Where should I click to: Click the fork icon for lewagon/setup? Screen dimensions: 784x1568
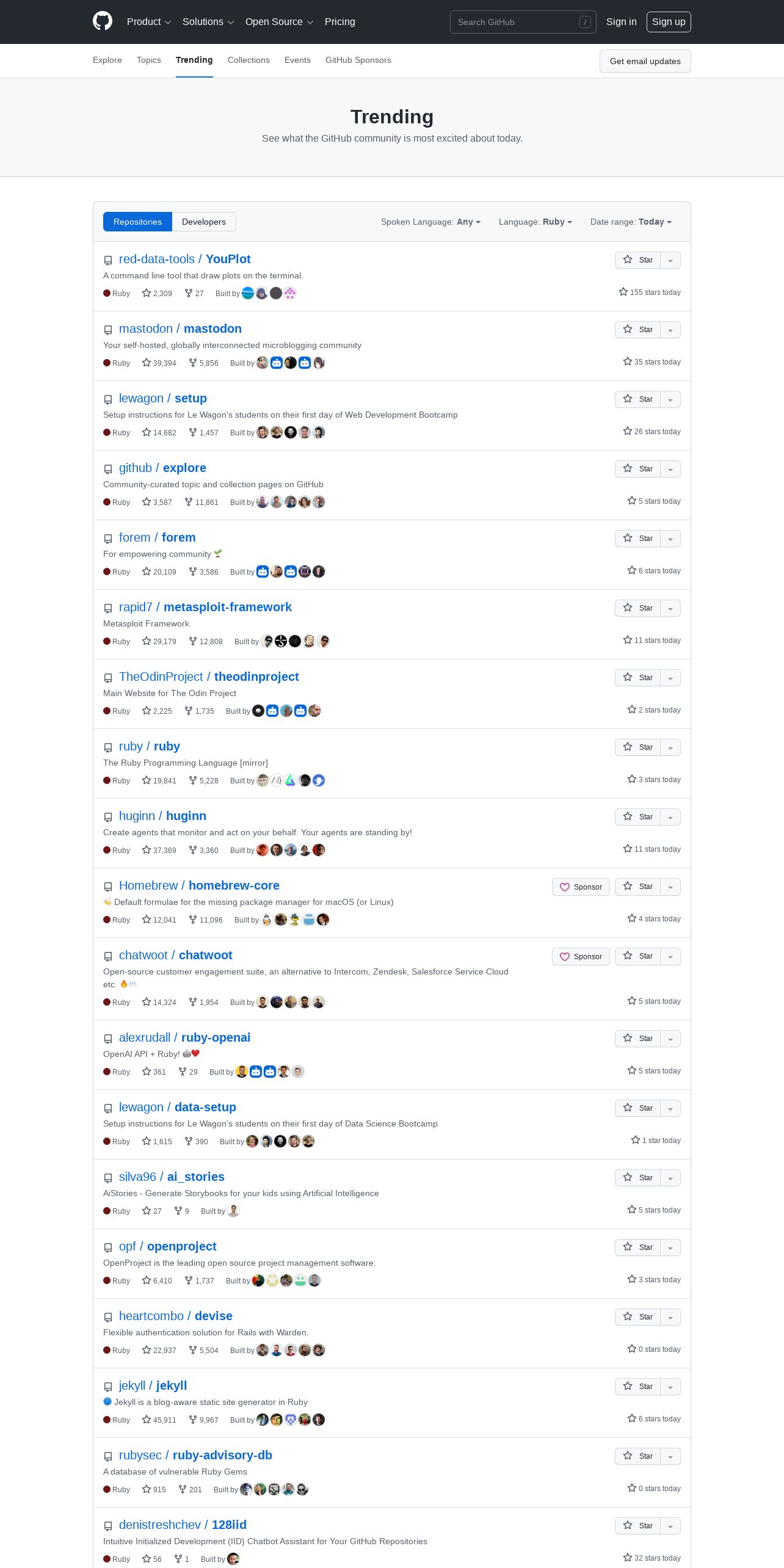click(x=193, y=432)
